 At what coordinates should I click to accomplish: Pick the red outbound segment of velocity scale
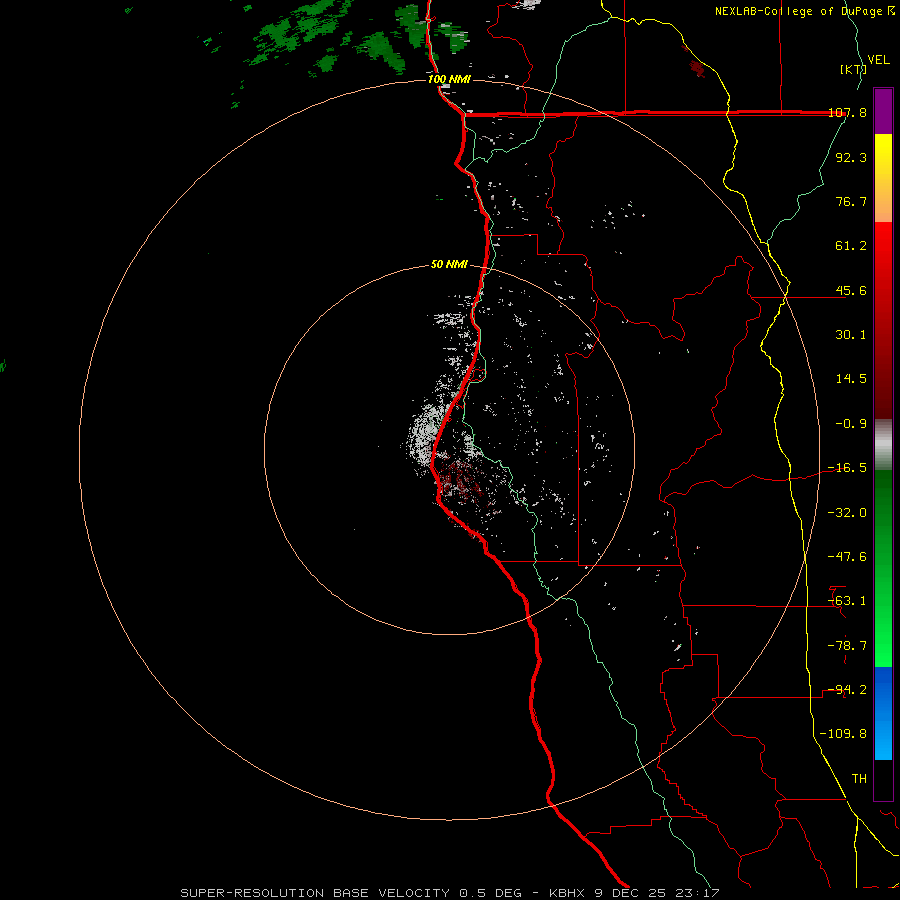point(883,320)
